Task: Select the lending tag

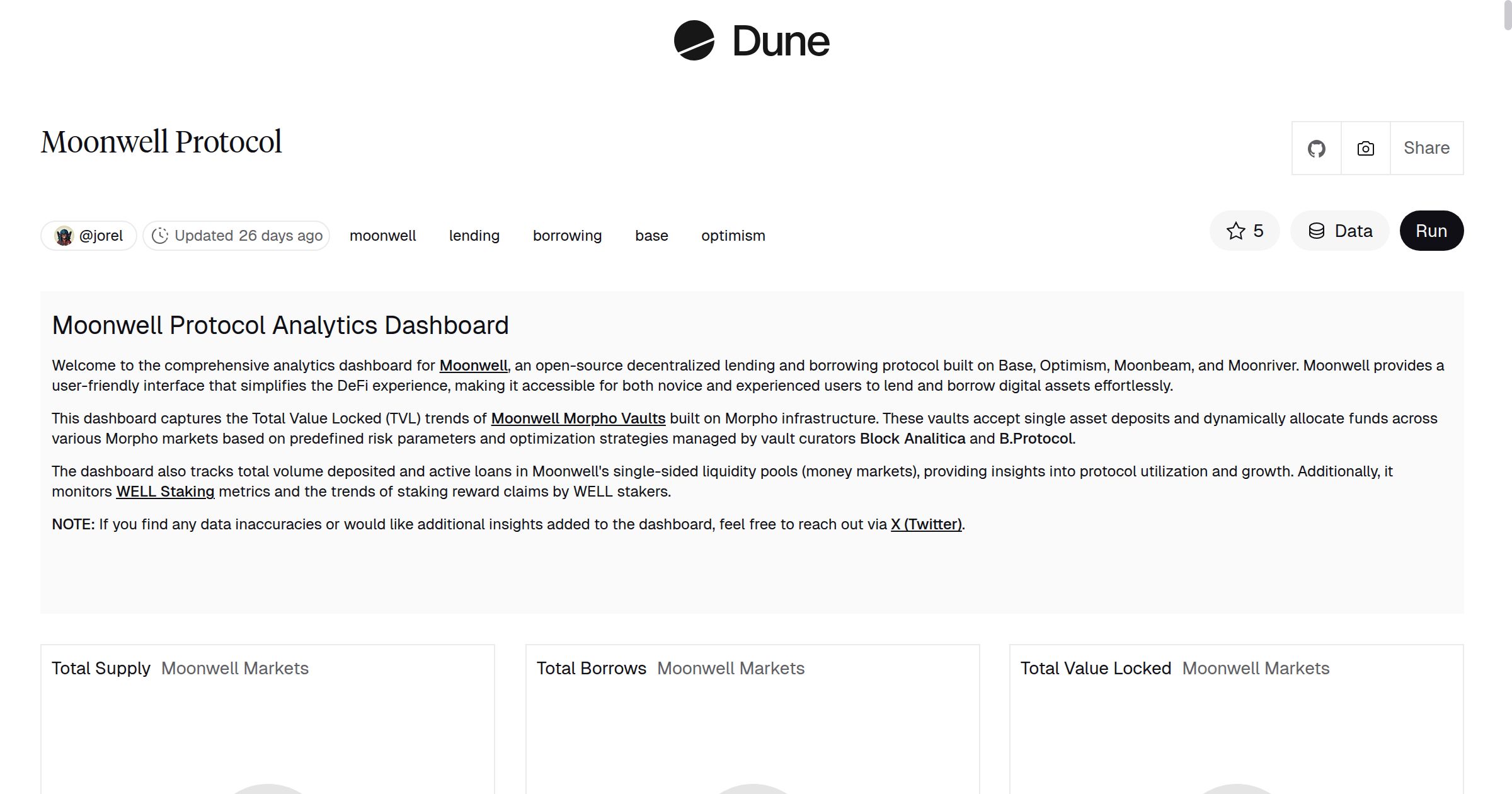Action: tap(474, 235)
